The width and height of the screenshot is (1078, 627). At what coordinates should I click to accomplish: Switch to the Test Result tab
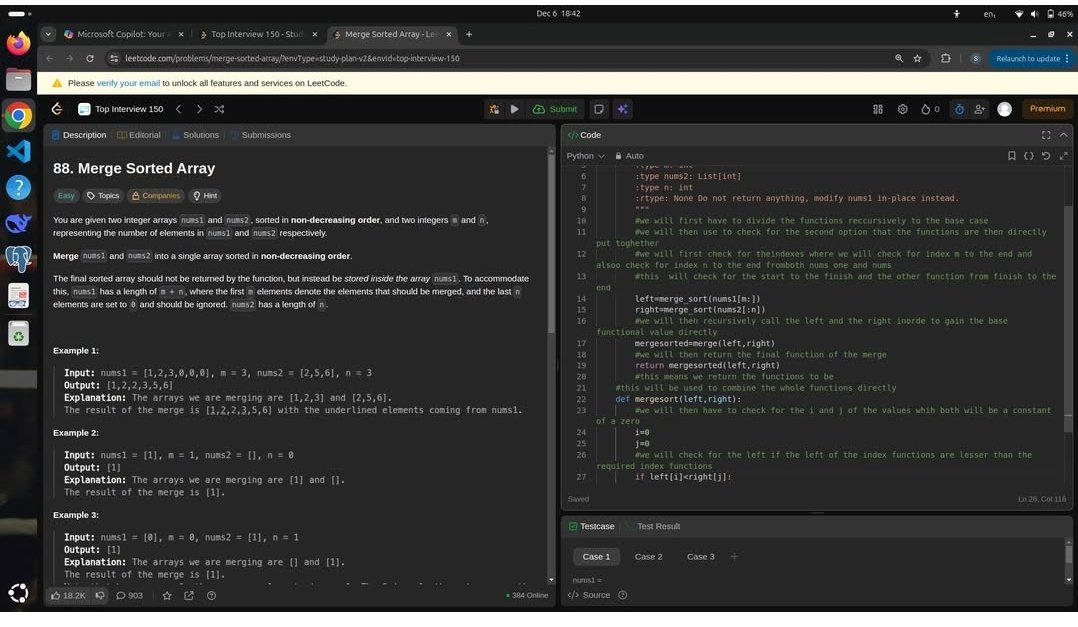652,527
